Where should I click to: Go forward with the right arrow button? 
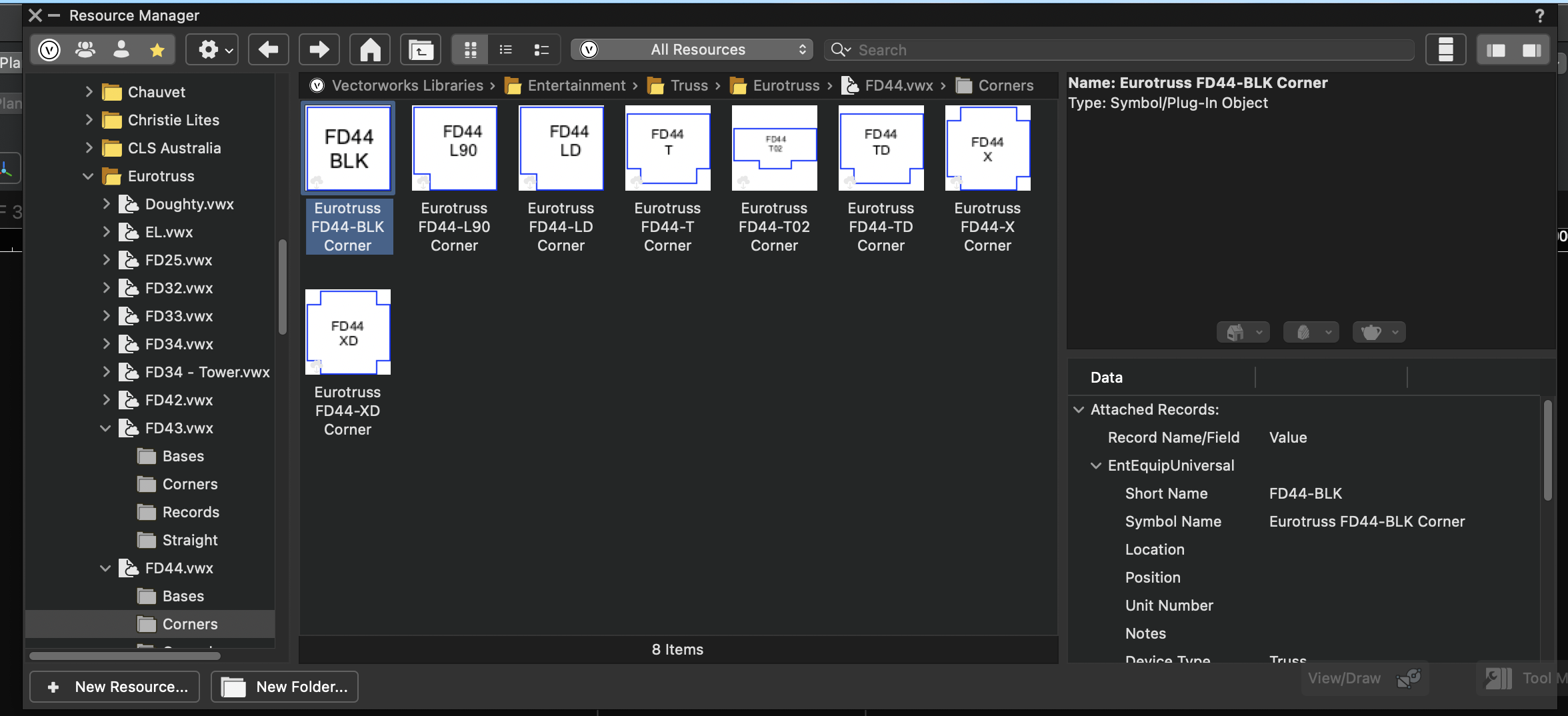click(x=319, y=50)
